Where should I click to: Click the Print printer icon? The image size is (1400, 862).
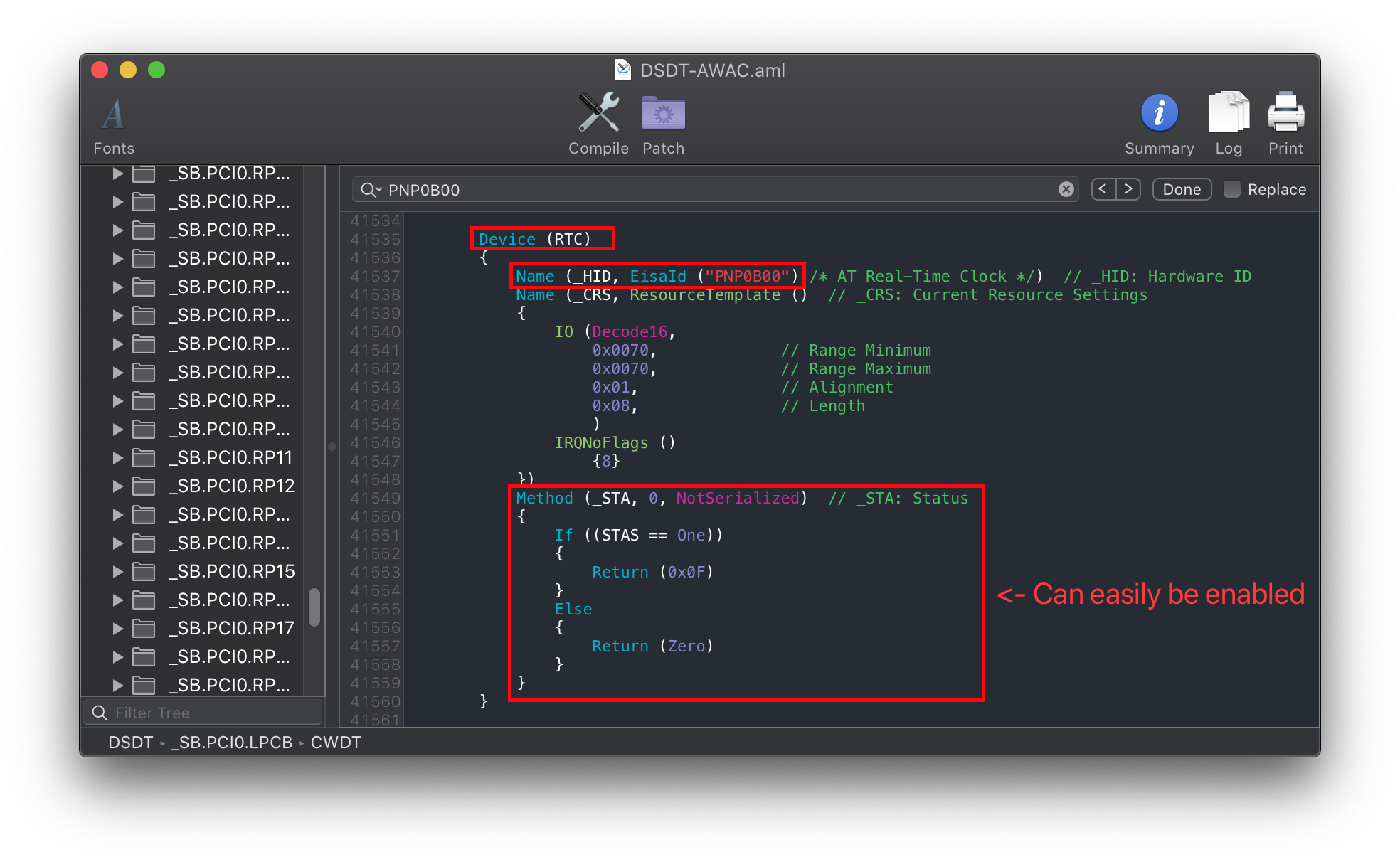(1285, 113)
